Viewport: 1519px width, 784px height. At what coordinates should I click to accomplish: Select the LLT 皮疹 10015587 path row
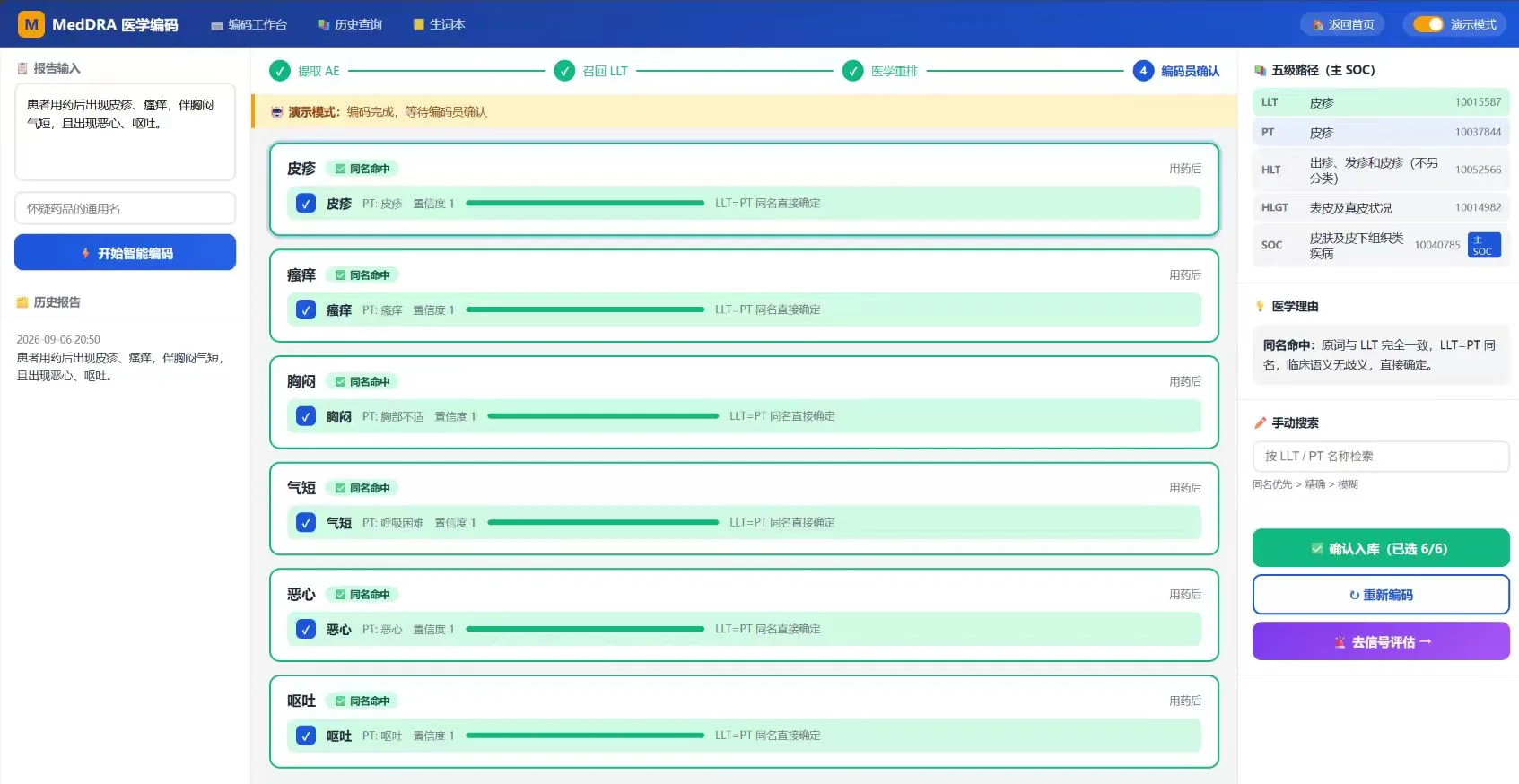click(1381, 102)
